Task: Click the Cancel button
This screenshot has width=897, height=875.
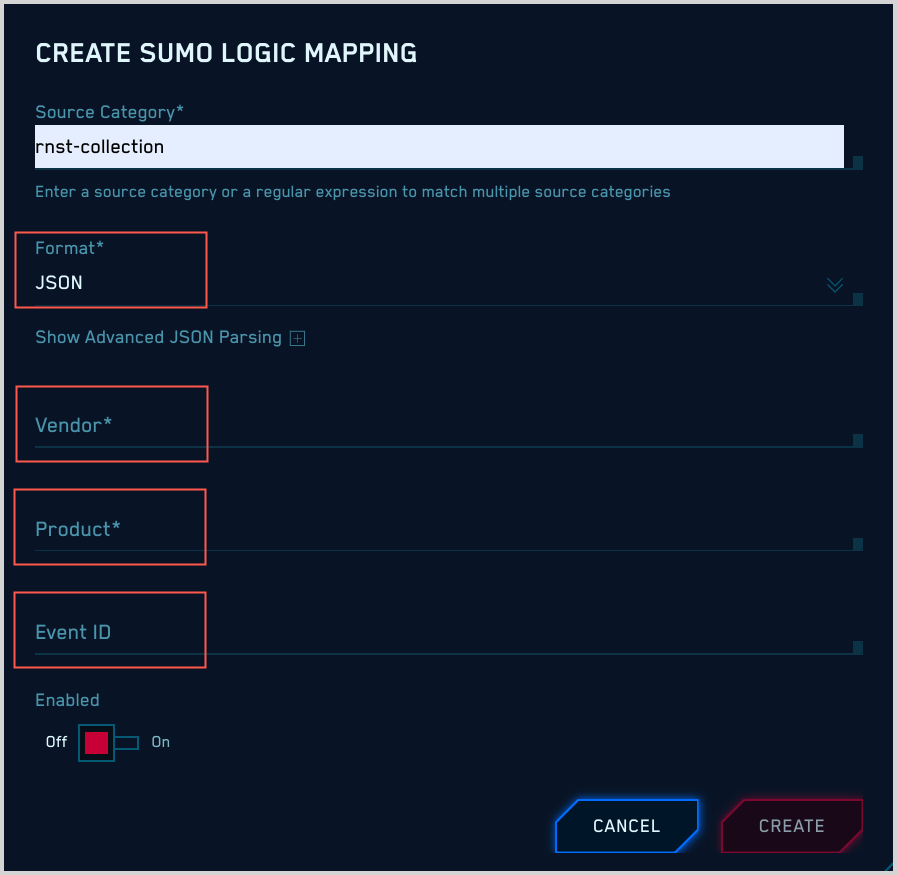Action: [x=627, y=826]
